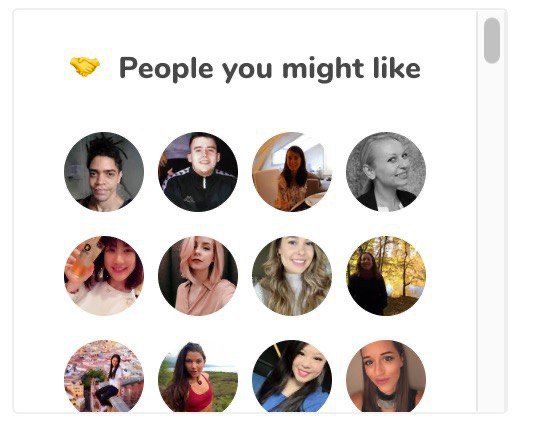View profile in blue top car selfie
Viewport: 544px width, 440px height.
point(292,376)
